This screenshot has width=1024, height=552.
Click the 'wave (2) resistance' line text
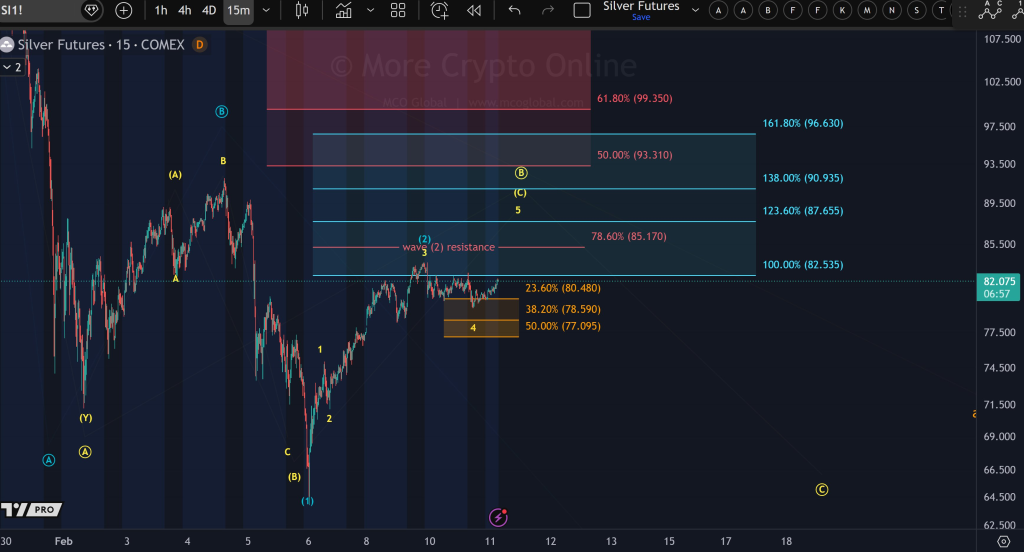pyautogui.click(x=449, y=247)
